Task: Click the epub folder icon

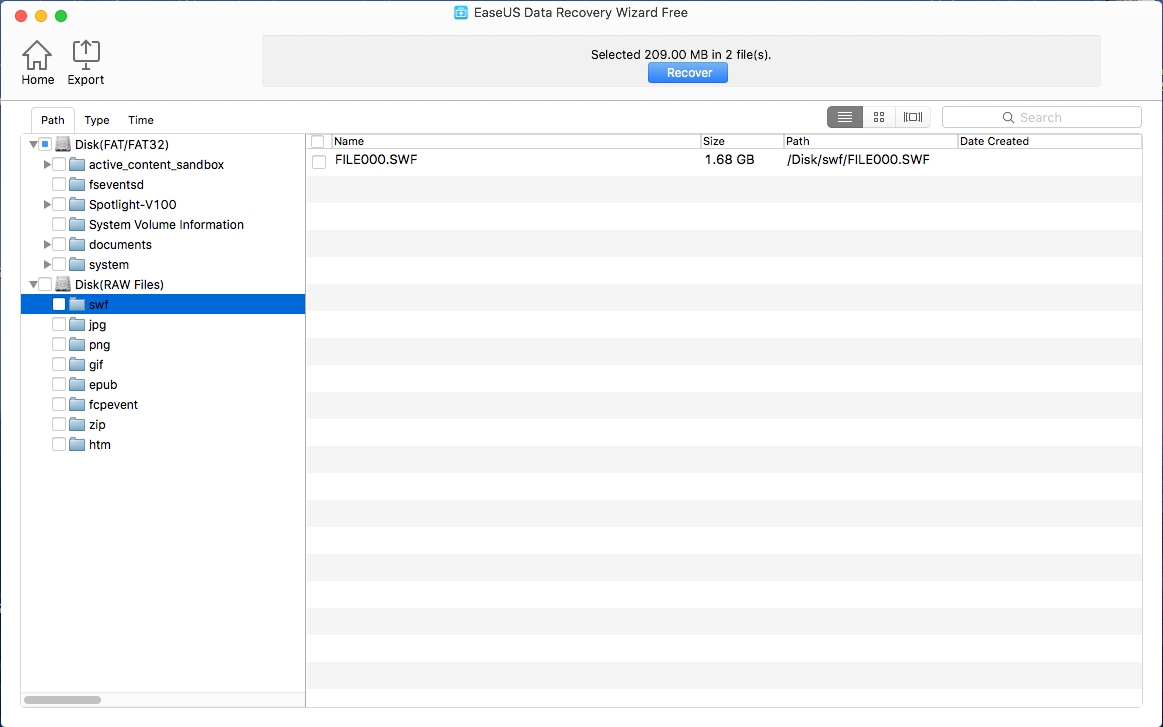Action: click(x=77, y=384)
